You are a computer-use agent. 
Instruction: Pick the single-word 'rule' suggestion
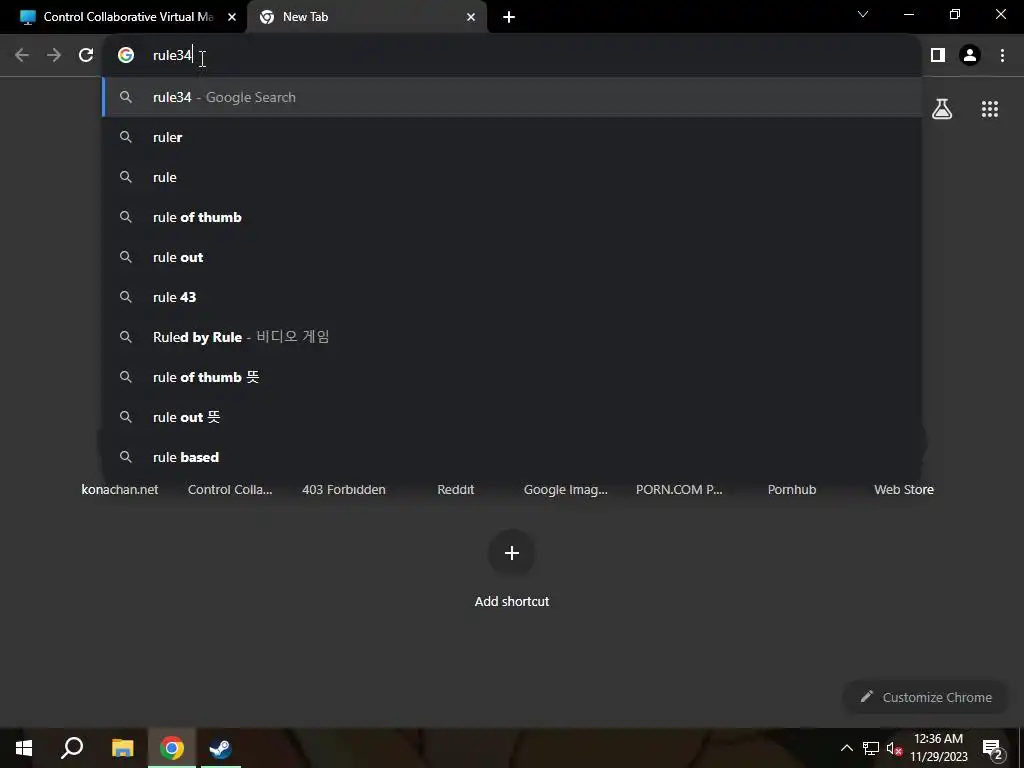512,177
